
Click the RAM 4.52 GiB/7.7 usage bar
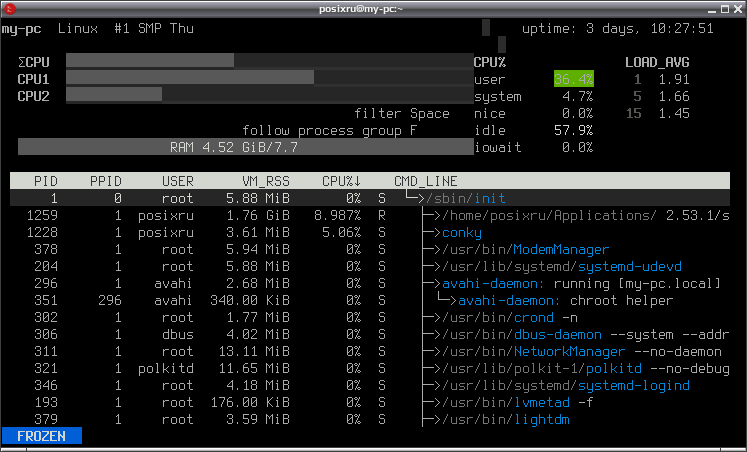246,147
